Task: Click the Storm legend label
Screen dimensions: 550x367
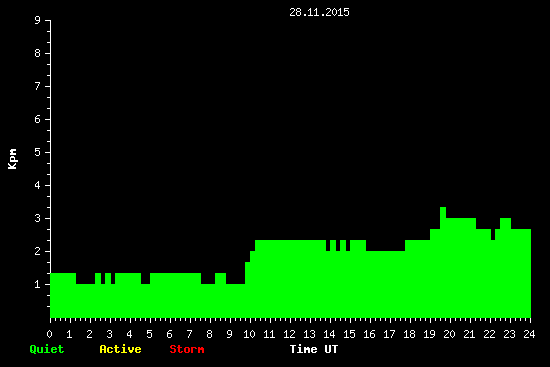Action: point(187,349)
